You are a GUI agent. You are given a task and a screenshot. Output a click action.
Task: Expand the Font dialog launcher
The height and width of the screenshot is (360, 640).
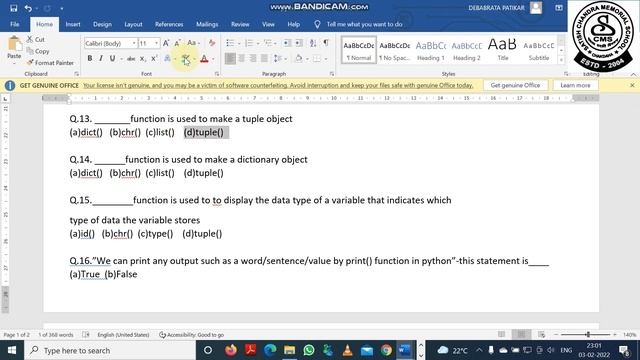coord(217,74)
